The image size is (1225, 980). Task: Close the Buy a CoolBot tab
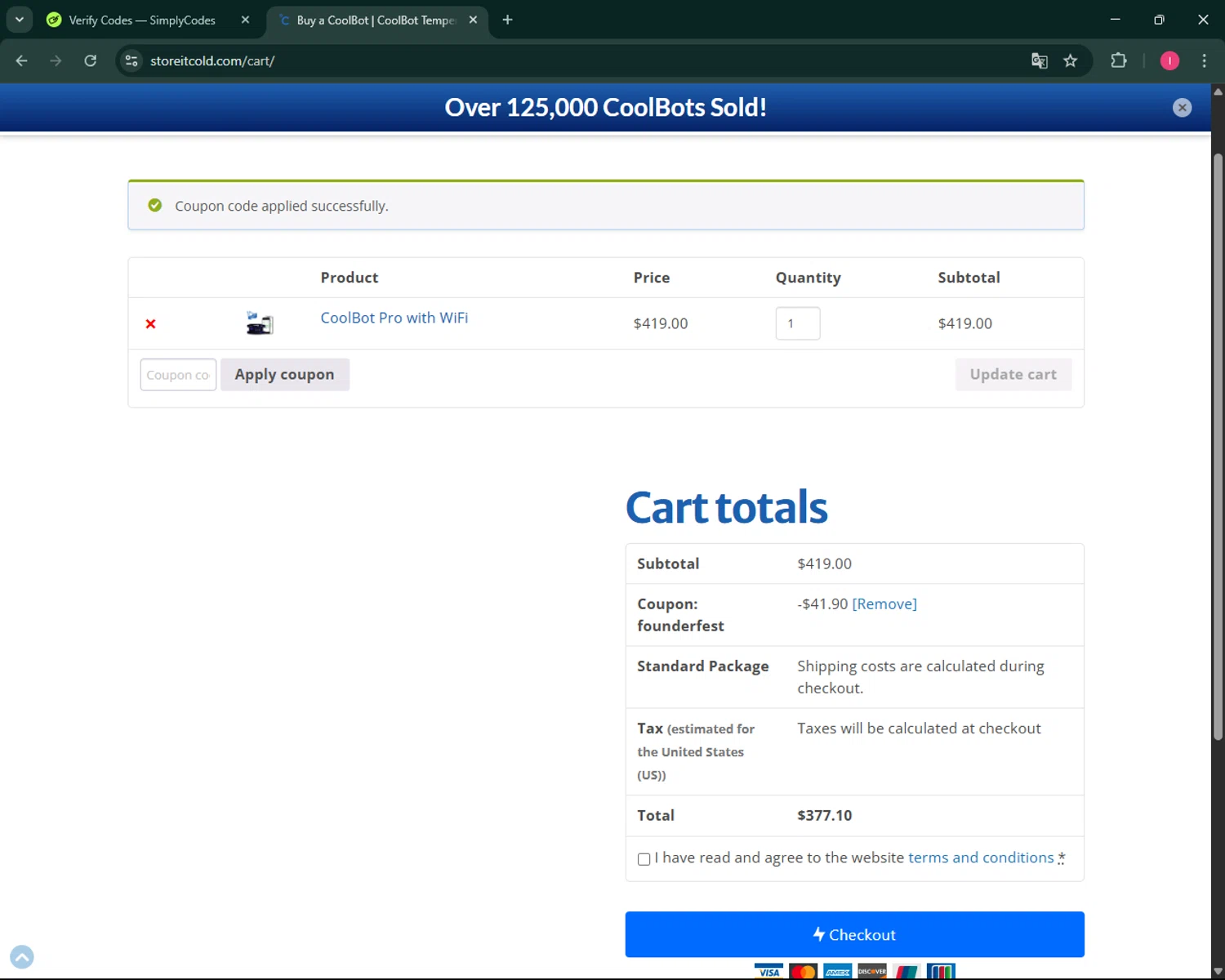[x=473, y=20]
